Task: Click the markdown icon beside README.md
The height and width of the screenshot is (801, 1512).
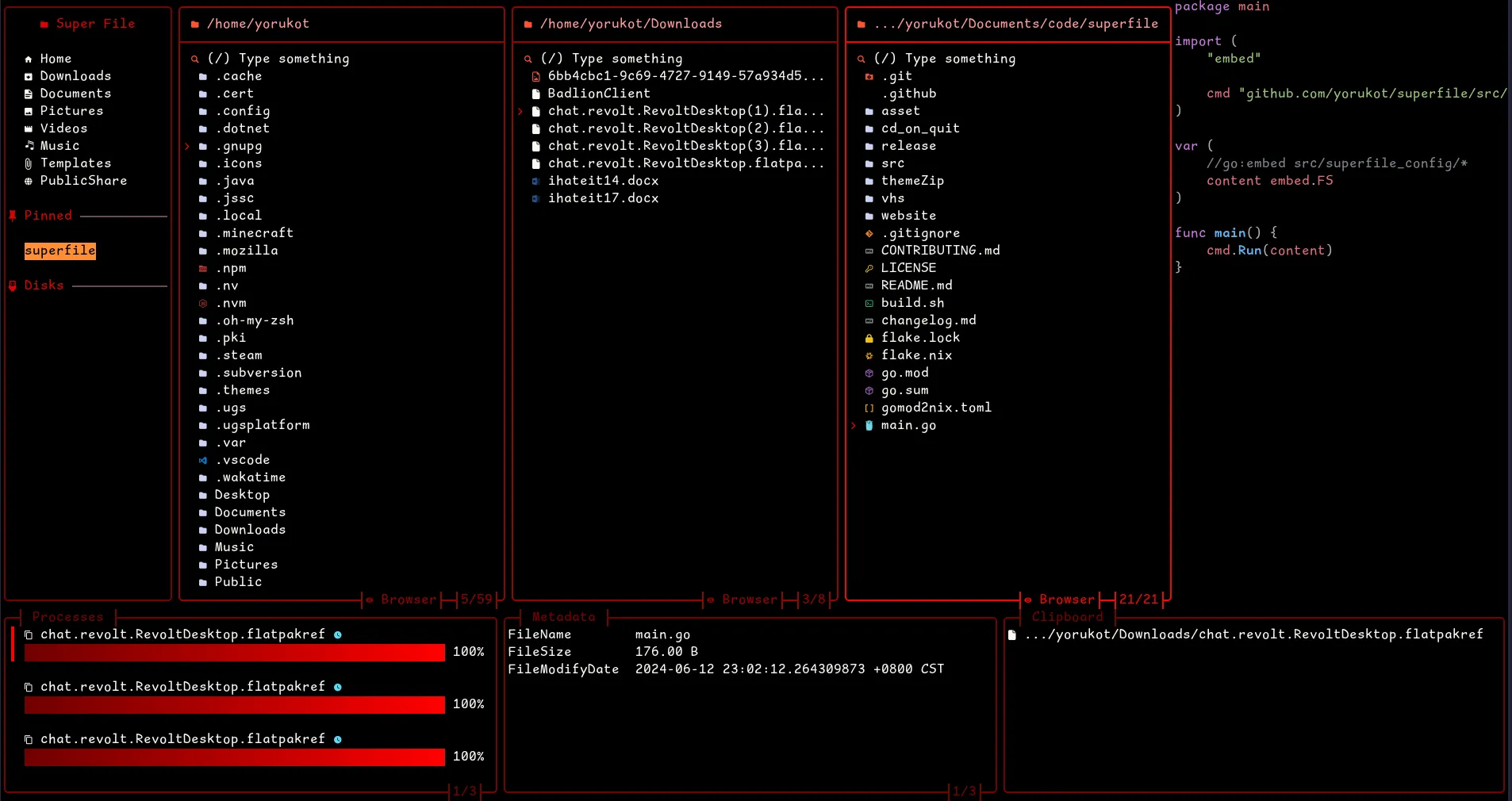Action: (869, 286)
